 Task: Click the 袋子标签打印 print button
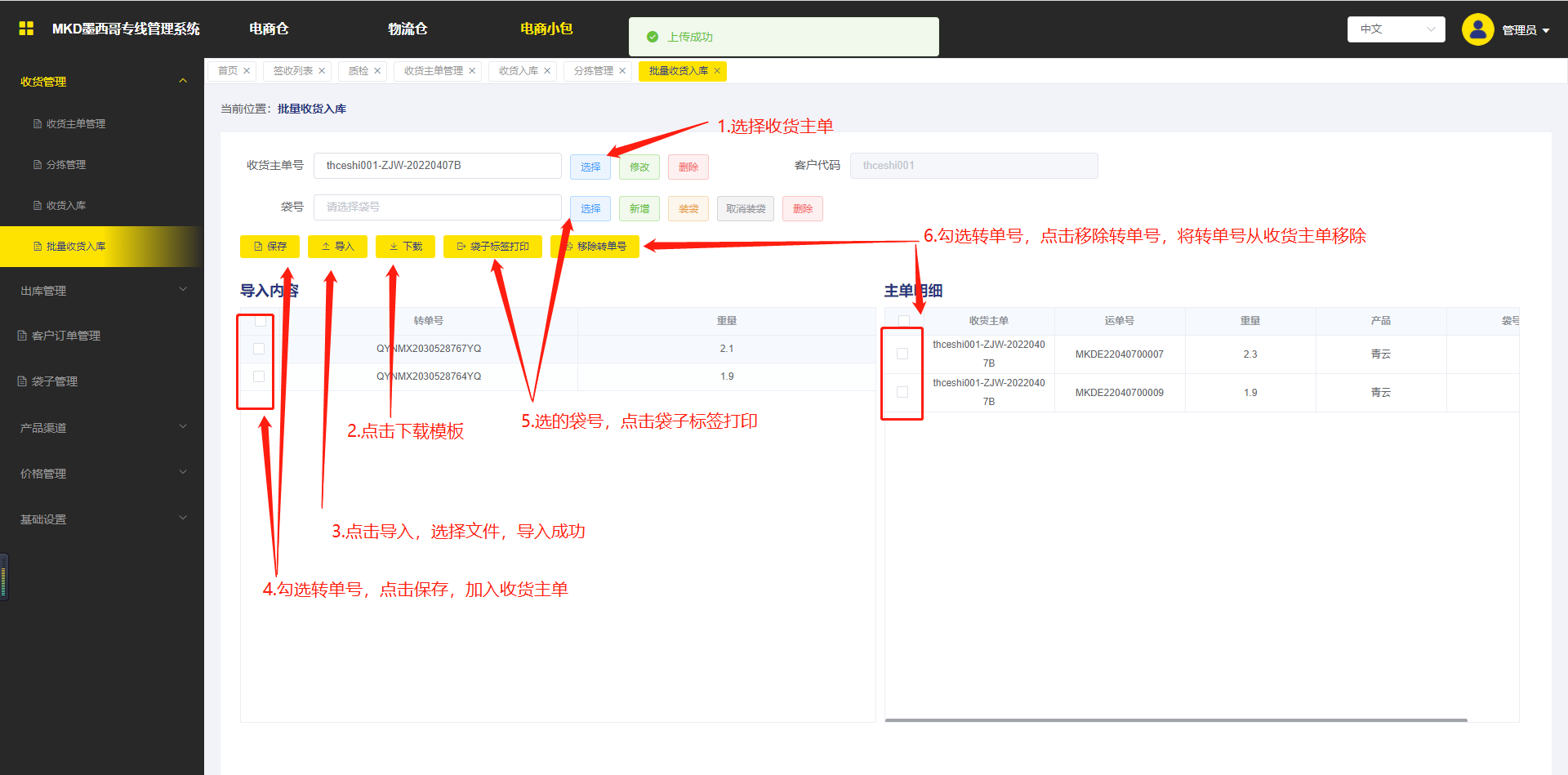pos(492,247)
